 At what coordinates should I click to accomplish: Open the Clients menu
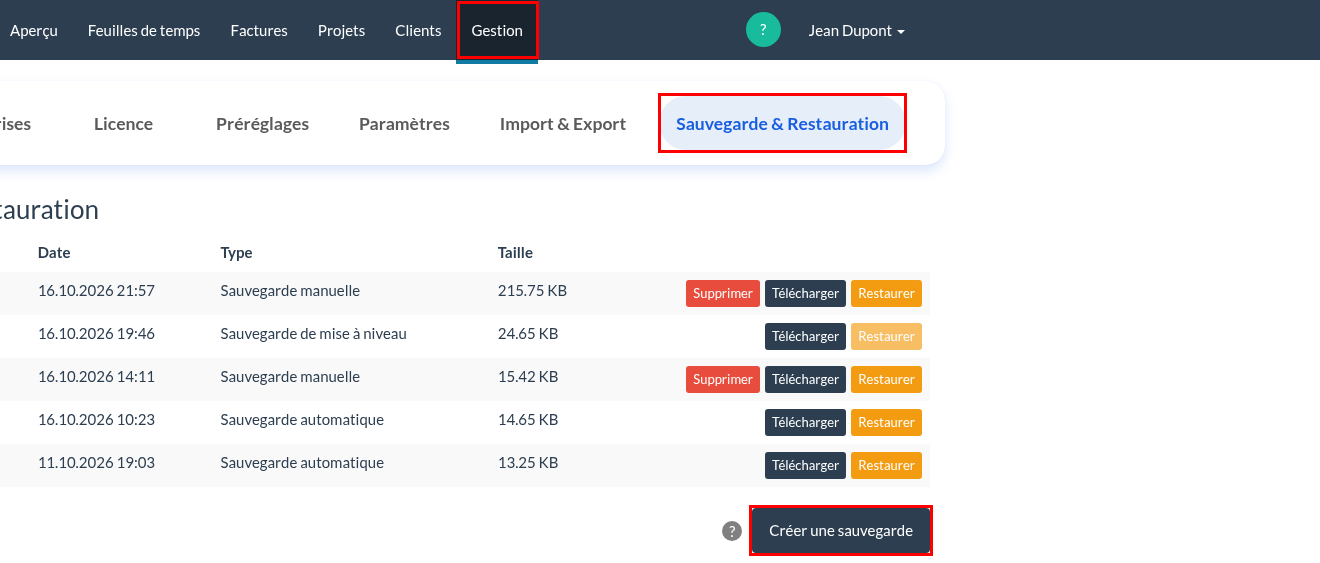[418, 31]
